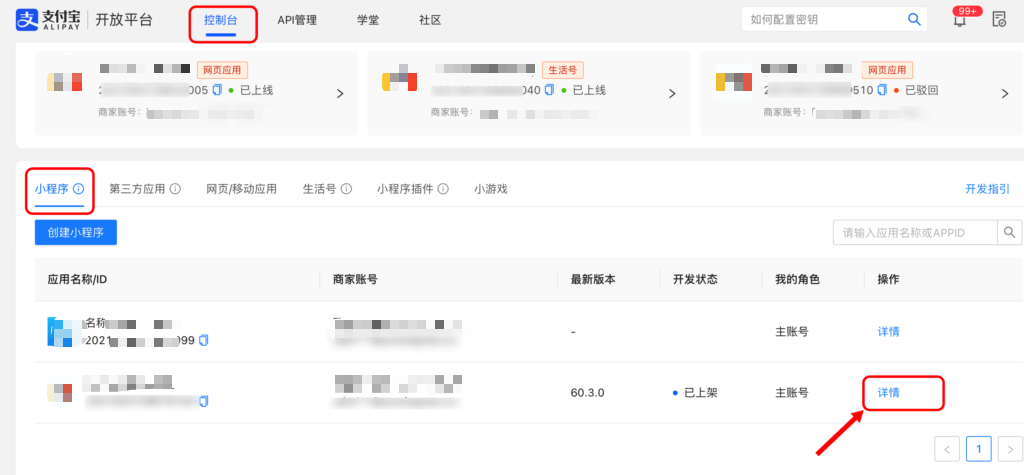Click the 请输入应用名称或APPID input field

point(914,233)
